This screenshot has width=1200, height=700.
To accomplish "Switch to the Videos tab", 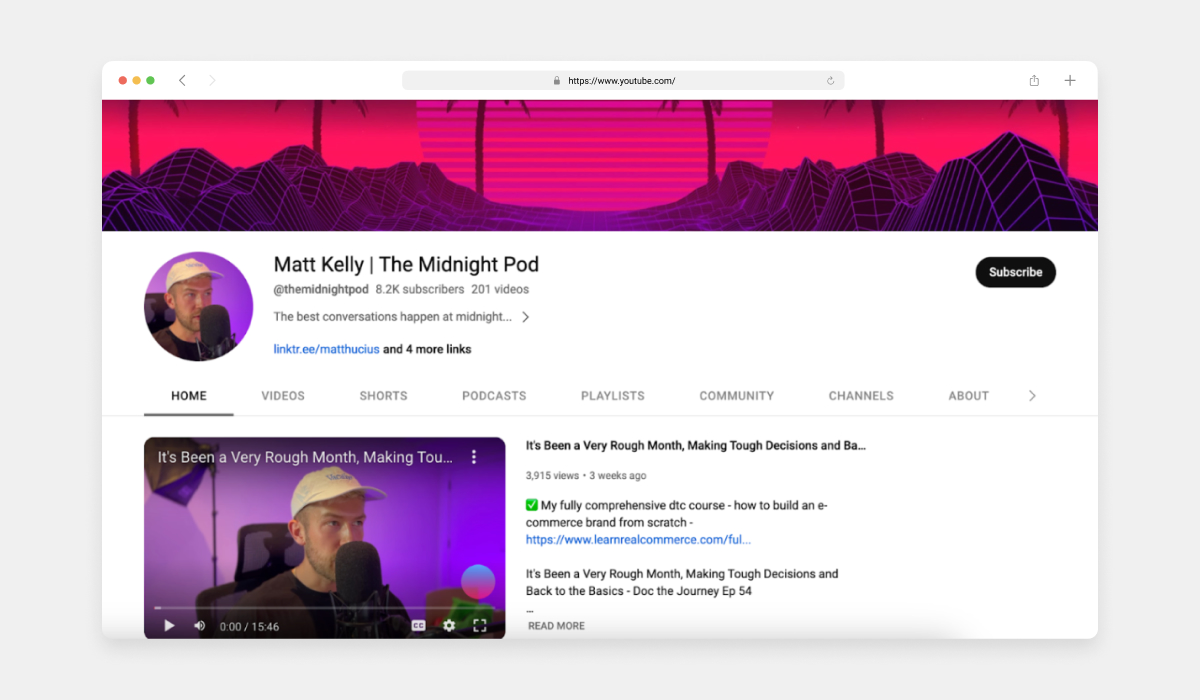I will point(282,395).
